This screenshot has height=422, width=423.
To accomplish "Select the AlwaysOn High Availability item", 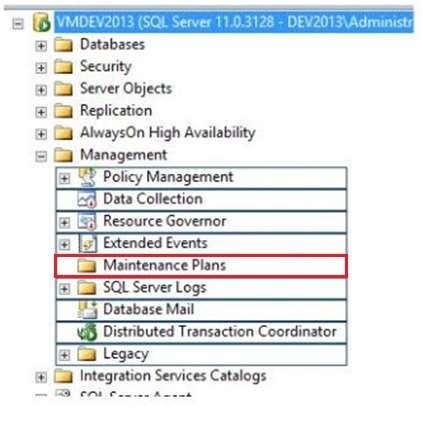I will pos(168,133).
